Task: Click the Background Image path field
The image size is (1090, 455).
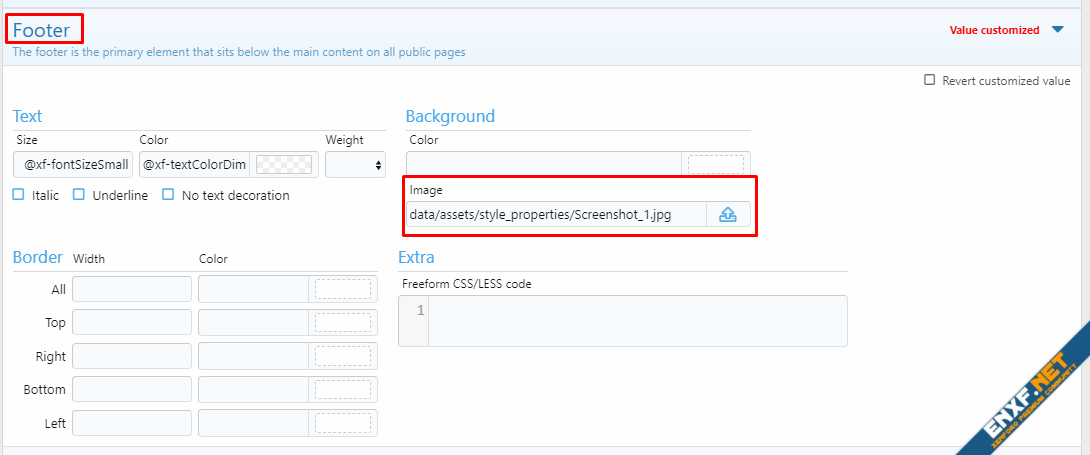Action: coord(556,215)
